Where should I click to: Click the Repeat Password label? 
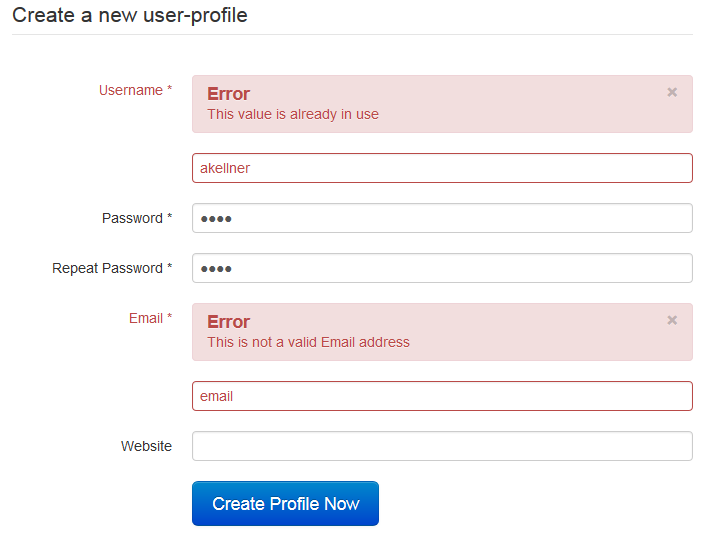point(107,268)
